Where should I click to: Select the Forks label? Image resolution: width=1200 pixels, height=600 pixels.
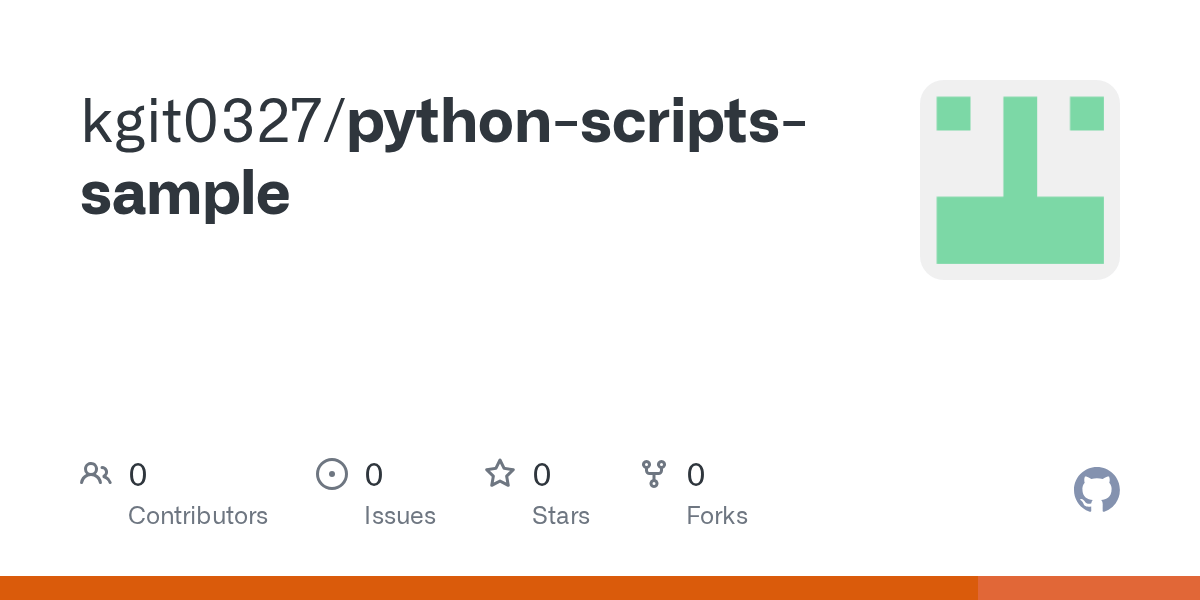click(x=717, y=516)
